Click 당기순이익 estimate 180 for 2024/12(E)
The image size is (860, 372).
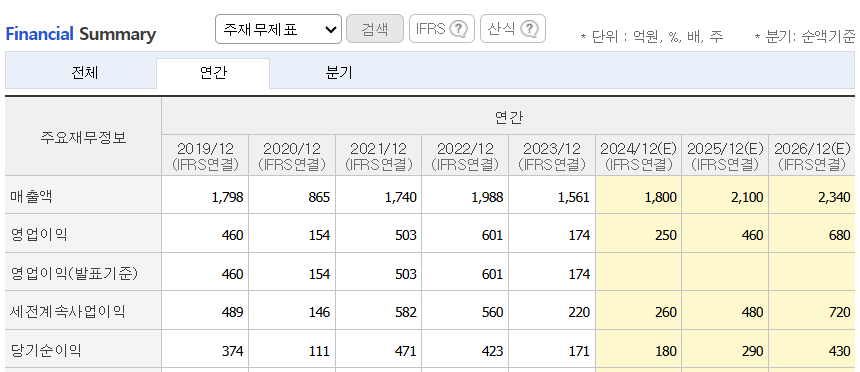[x=665, y=351]
